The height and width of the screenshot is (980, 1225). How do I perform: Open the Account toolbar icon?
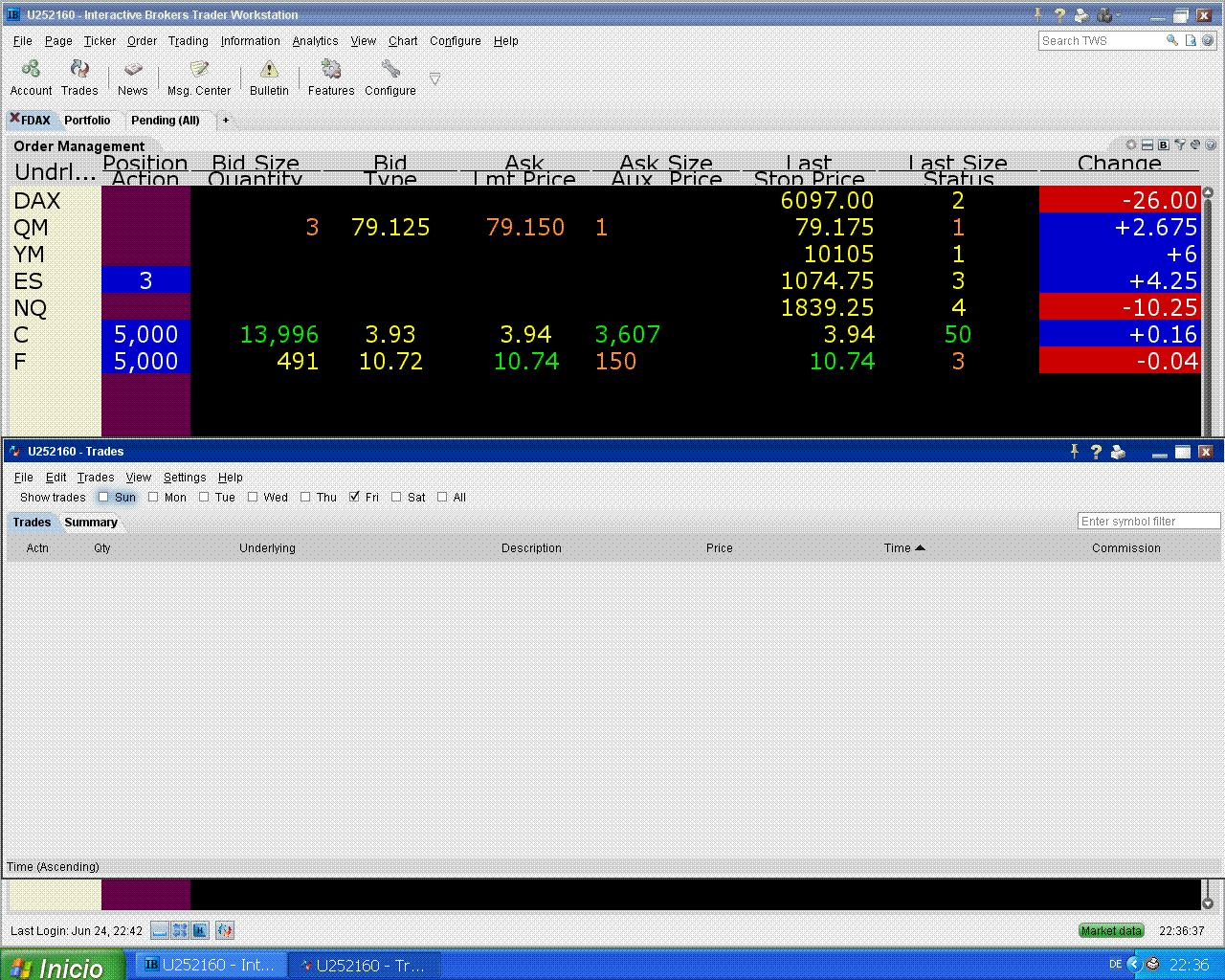31,70
